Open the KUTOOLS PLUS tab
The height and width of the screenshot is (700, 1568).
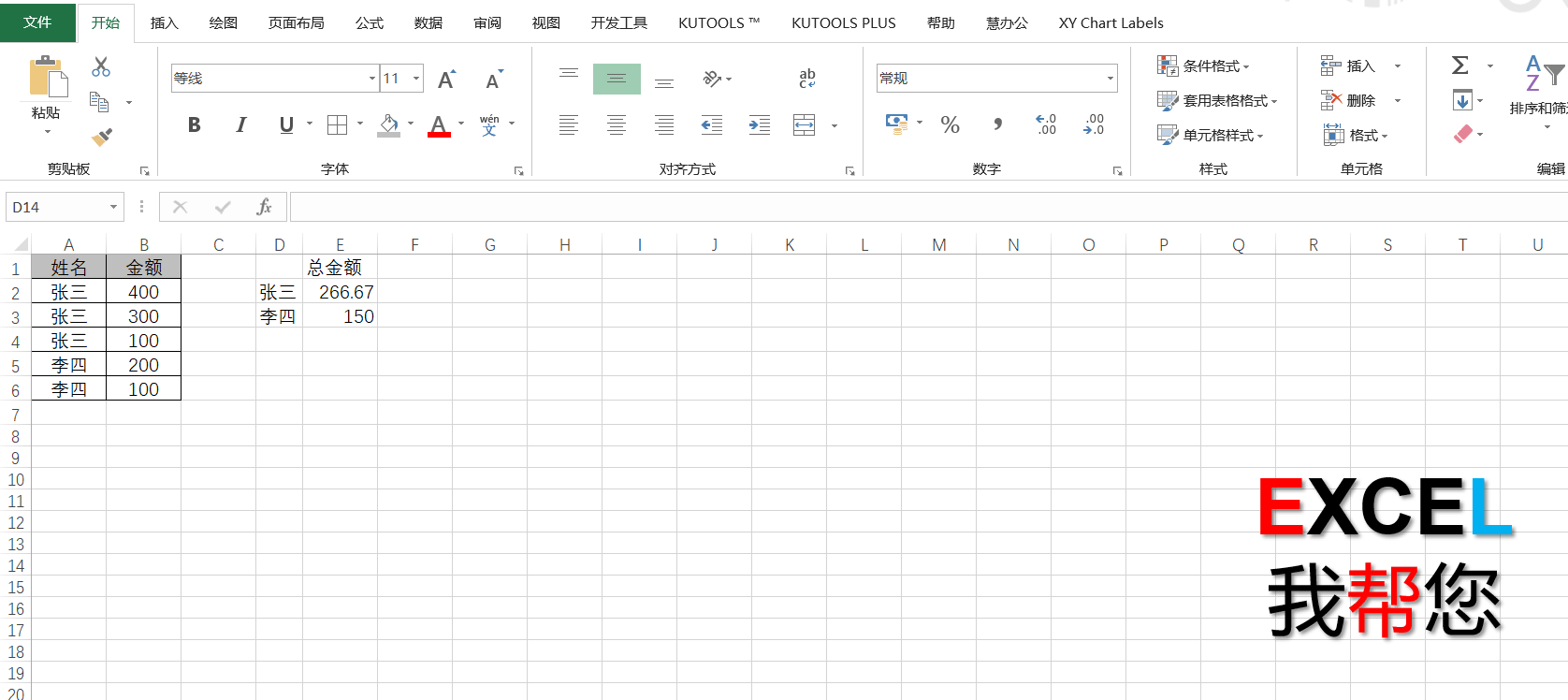(x=843, y=22)
